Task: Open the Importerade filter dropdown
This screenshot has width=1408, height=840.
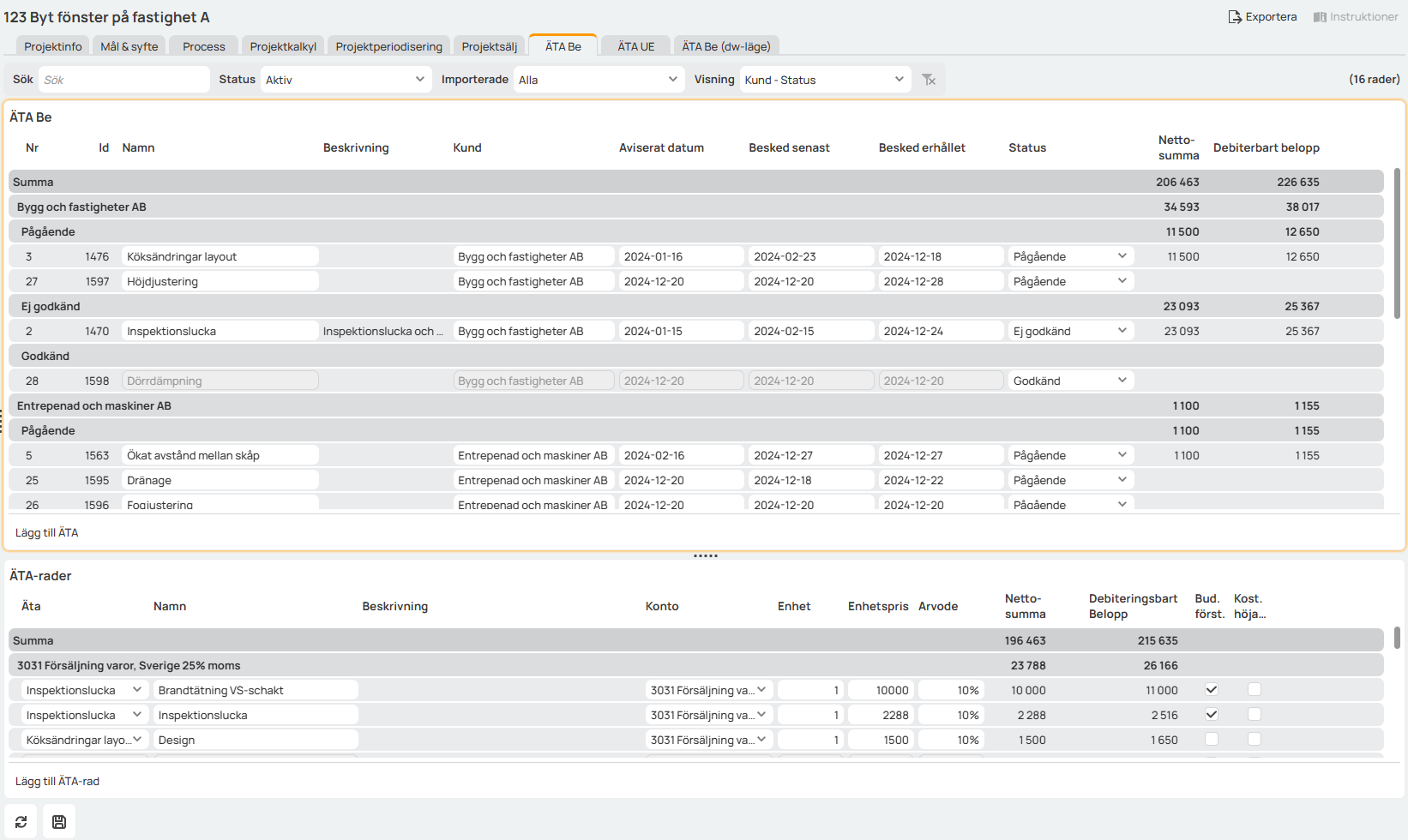Action: tap(599, 80)
